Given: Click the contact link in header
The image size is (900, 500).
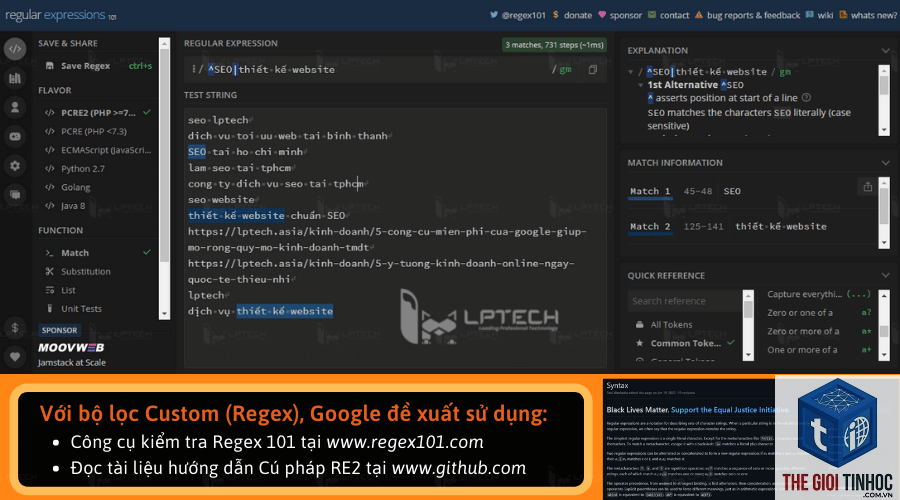Looking at the screenshot, I should (x=674, y=15).
